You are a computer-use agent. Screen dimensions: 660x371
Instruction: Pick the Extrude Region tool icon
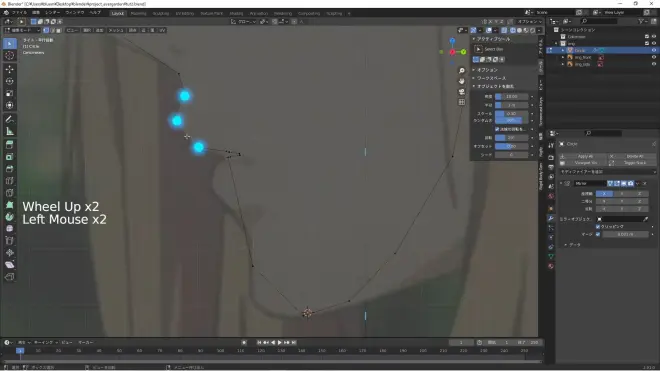coord(10,145)
